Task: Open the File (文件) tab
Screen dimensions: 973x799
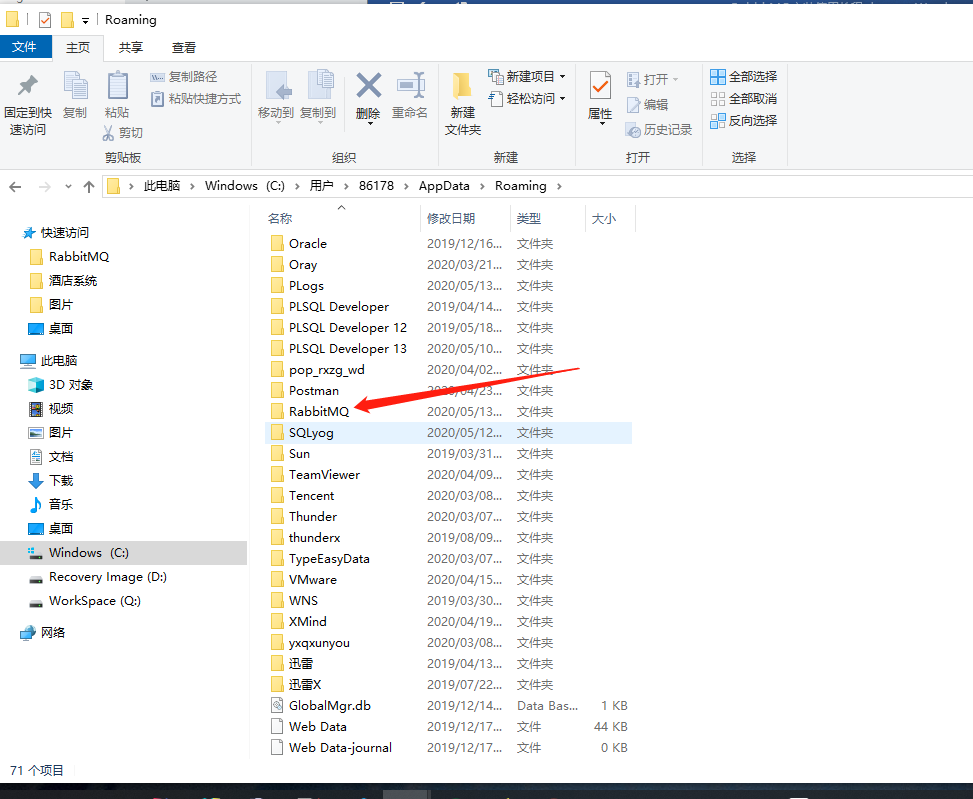Action: [x=25, y=47]
